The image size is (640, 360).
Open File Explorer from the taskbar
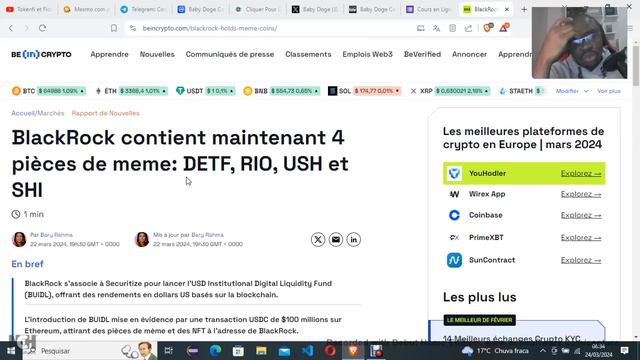[261, 351]
